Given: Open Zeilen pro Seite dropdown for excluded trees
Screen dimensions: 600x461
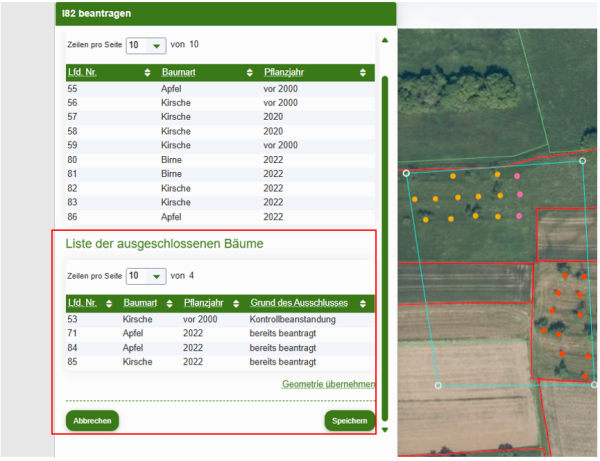Looking at the screenshot, I should click(x=146, y=276).
